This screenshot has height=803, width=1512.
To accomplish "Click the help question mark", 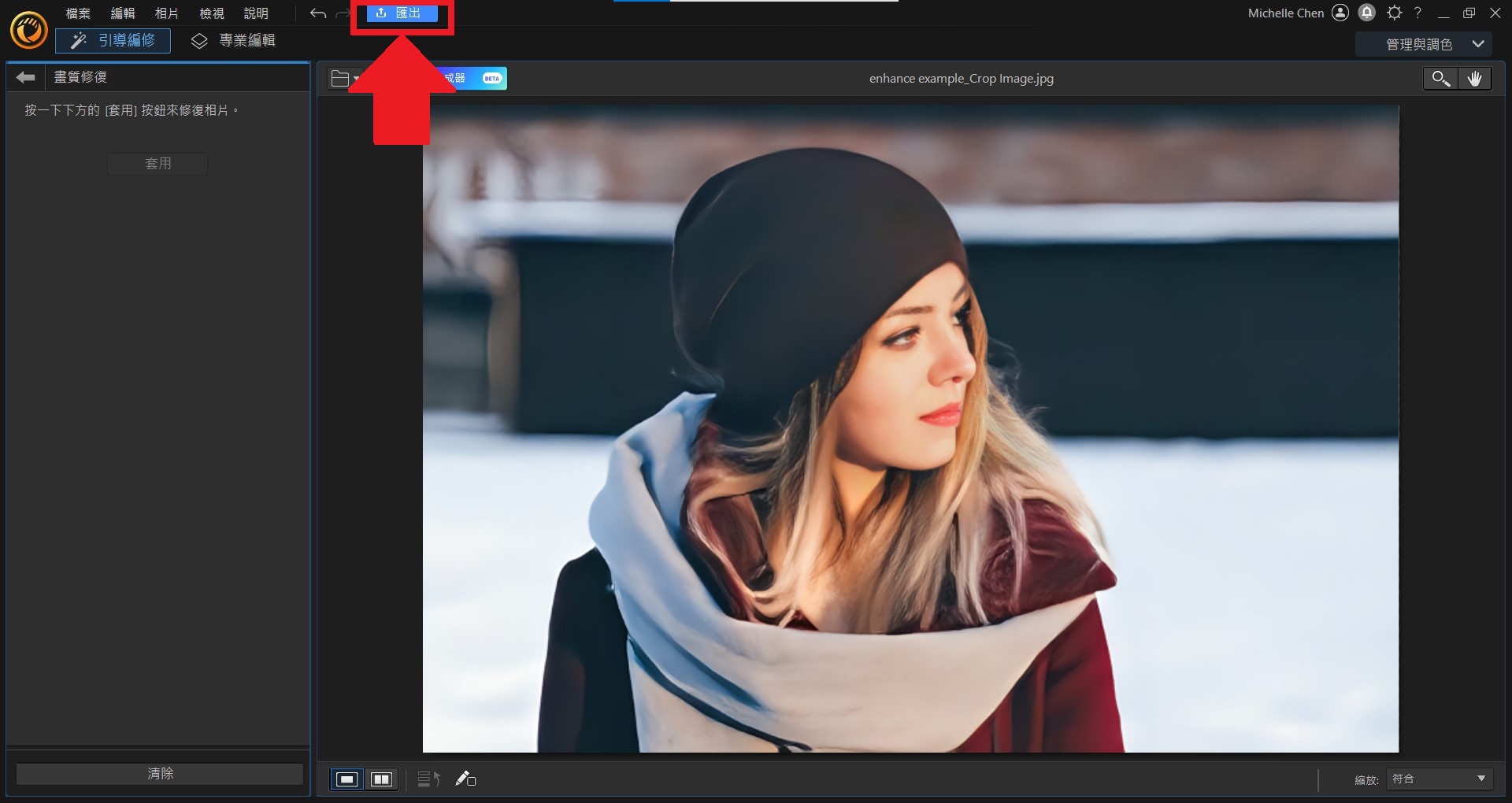I will click(x=1417, y=13).
